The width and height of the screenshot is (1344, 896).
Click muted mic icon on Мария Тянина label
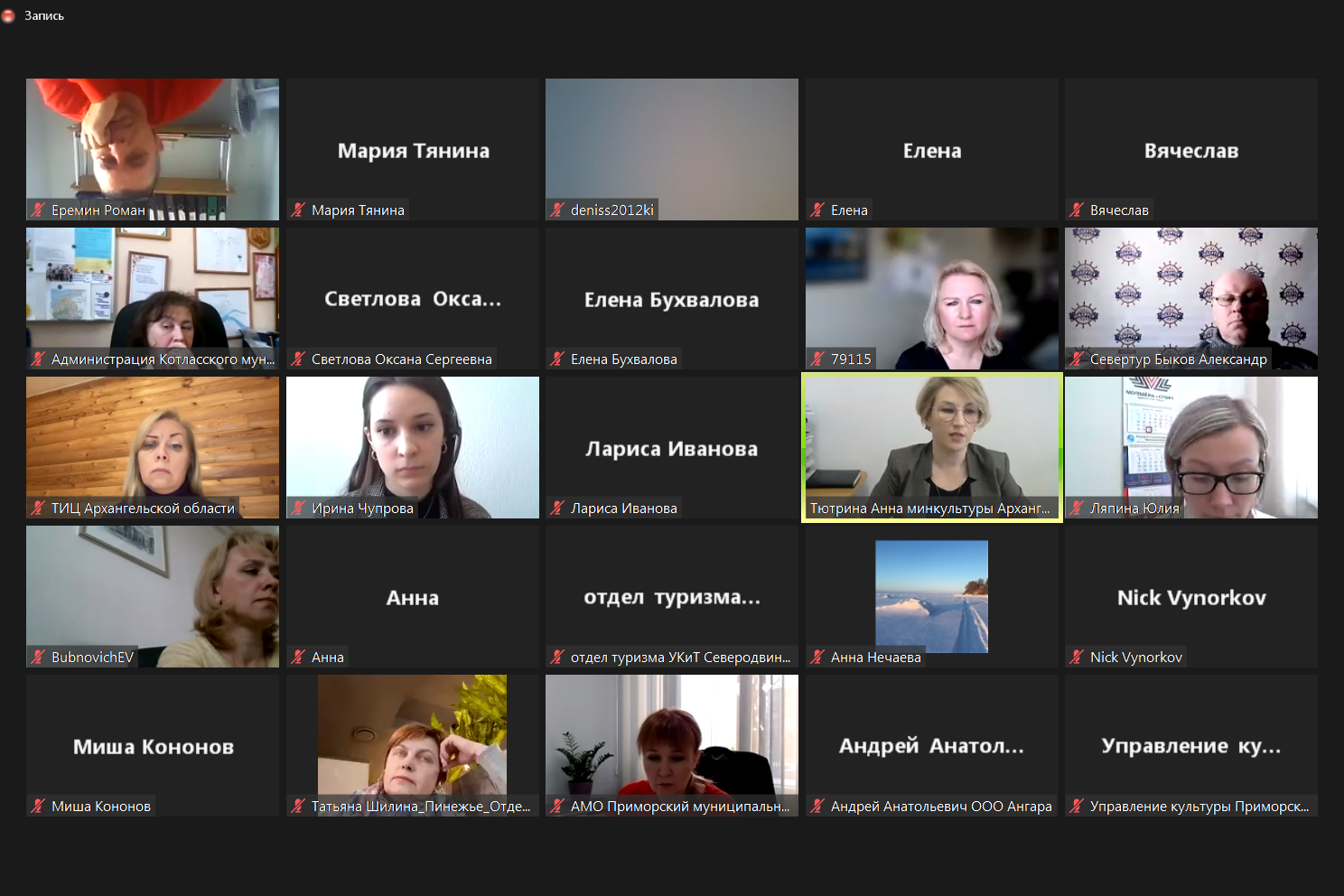point(298,210)
